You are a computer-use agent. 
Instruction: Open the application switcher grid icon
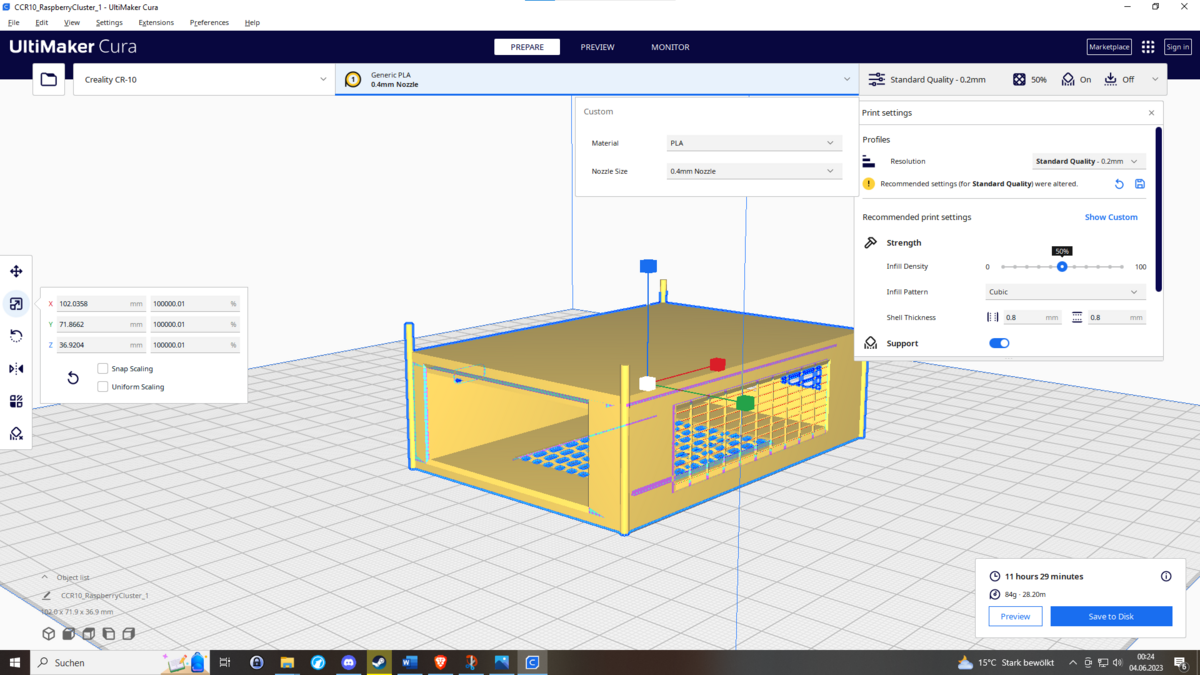pyautogui.click(x=1148, y=47)
